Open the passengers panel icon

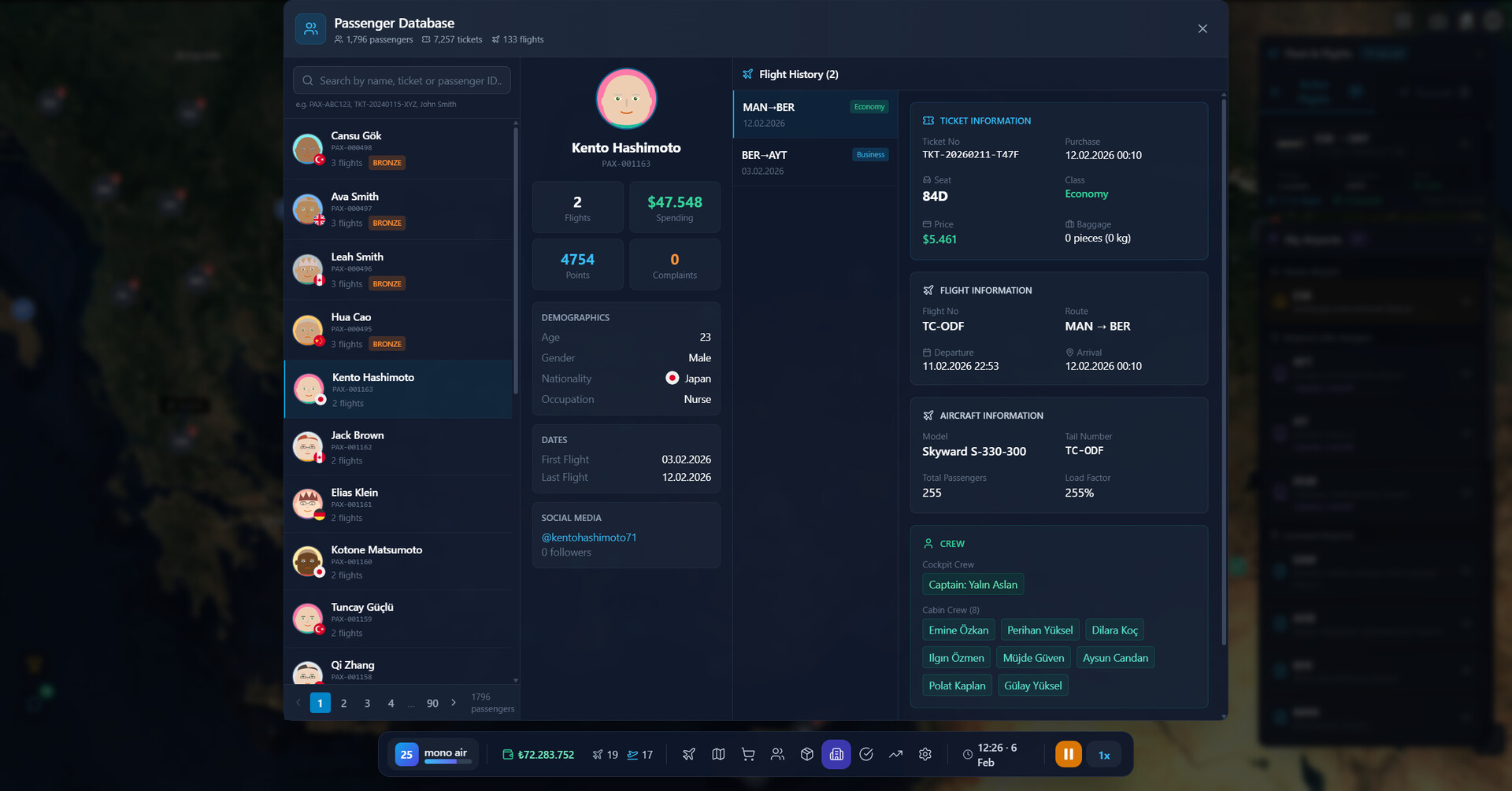click(x=777, y=754)
